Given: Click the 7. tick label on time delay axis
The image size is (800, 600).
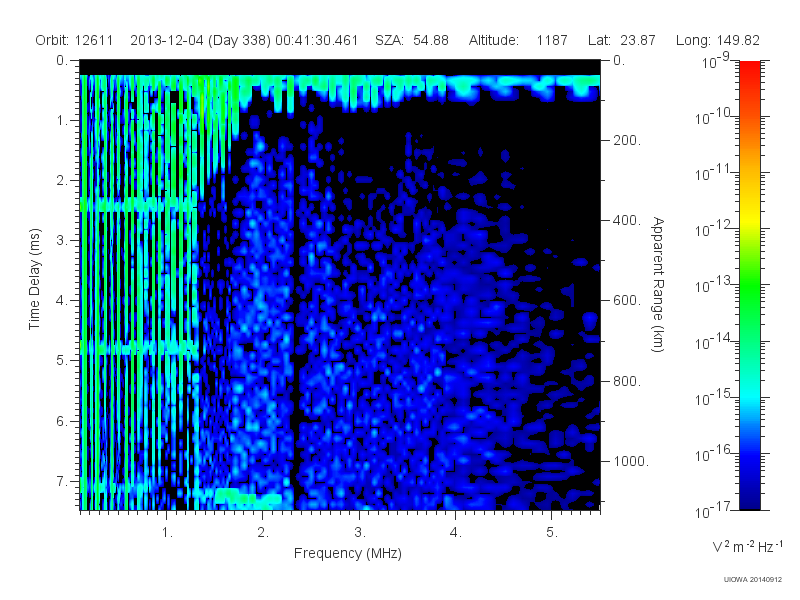Looking at the screenshot, I should tap(62, 481).
